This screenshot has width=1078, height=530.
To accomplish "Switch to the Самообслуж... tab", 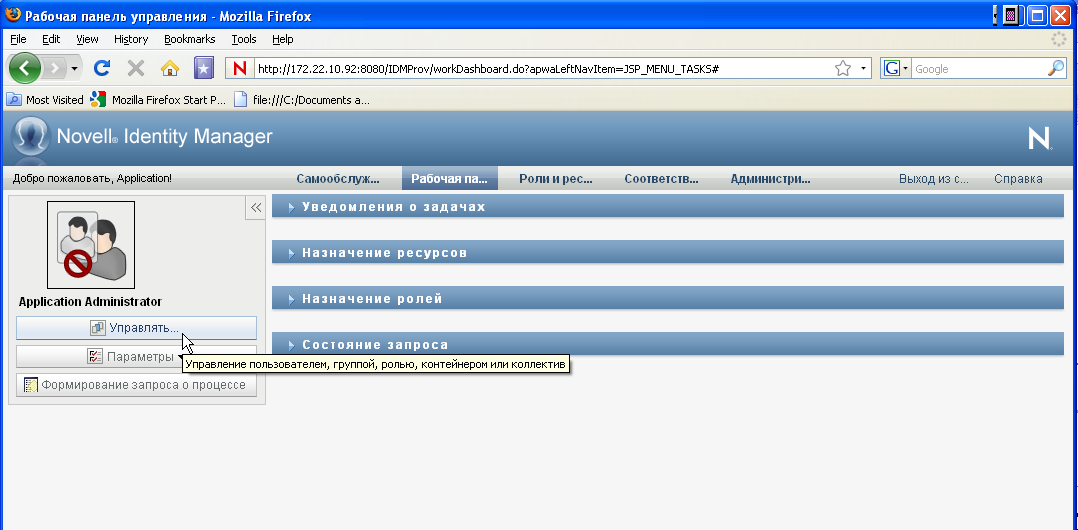I will coord(338,179).
